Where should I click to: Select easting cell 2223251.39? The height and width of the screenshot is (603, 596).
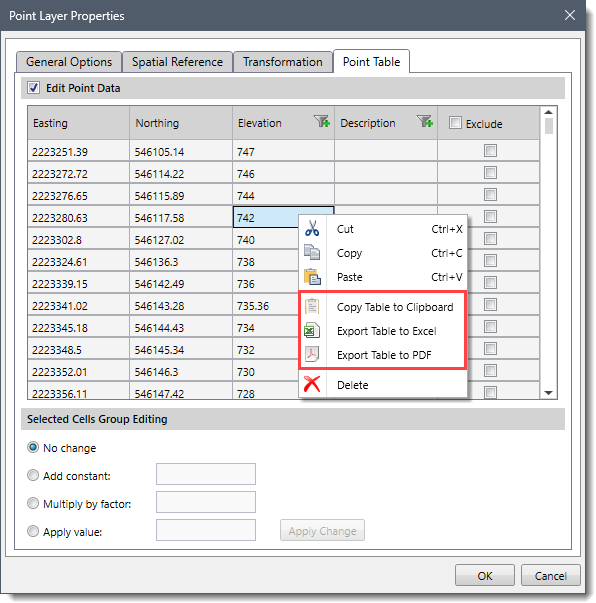pos(78,151)
